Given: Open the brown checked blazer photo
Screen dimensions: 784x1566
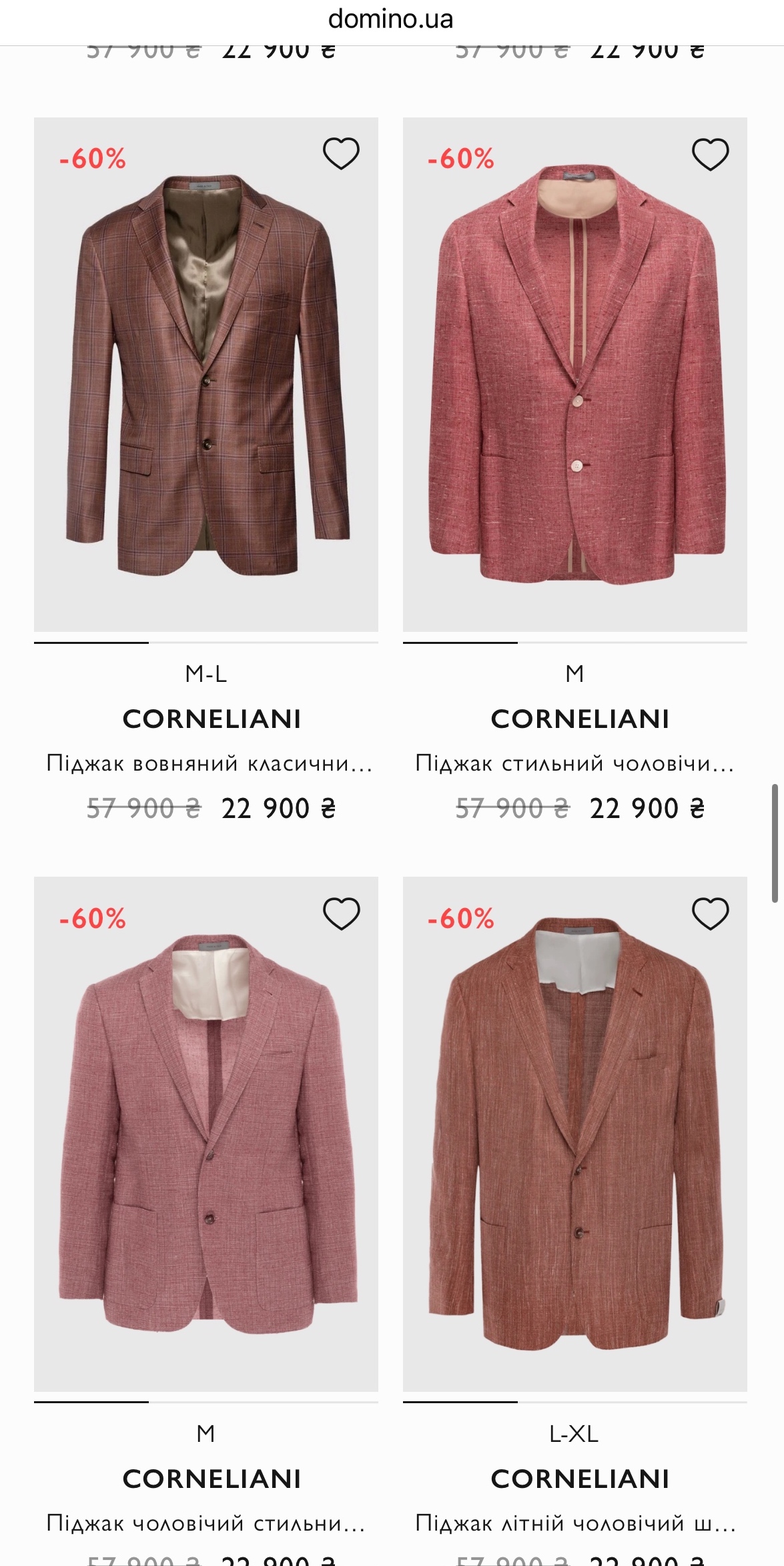Looking at the screenshot, I should [x=206, y=387].
